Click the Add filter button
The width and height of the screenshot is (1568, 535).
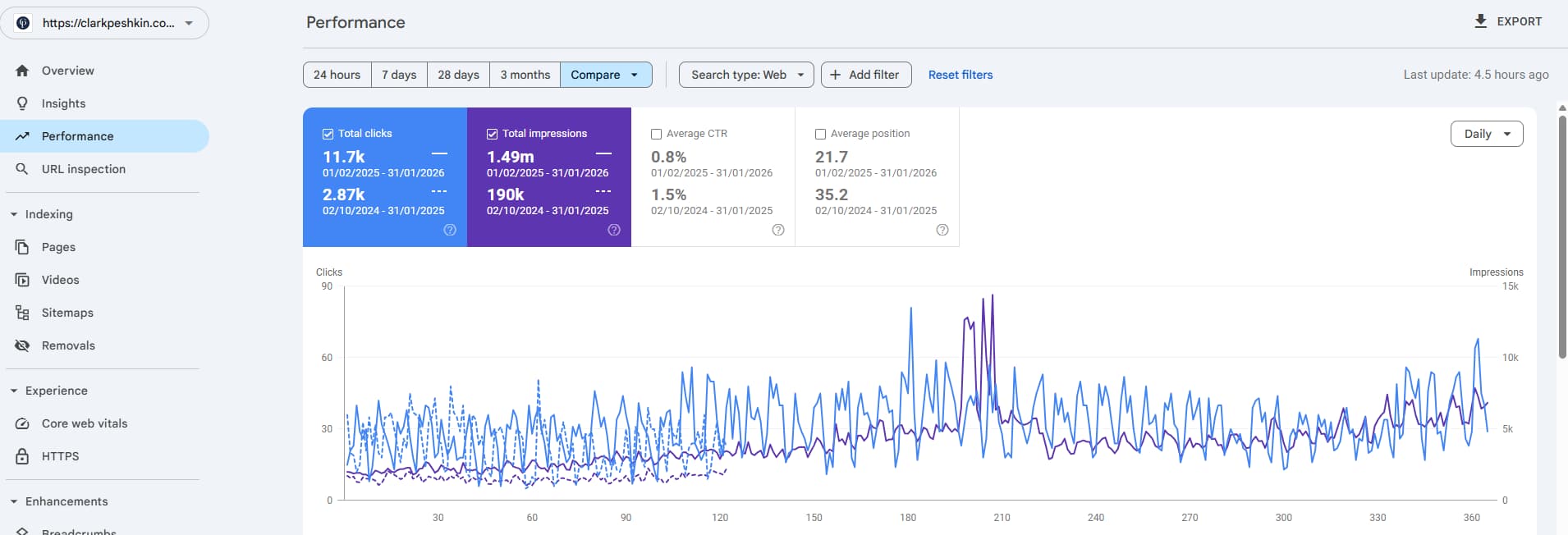(x=865, y=75)
